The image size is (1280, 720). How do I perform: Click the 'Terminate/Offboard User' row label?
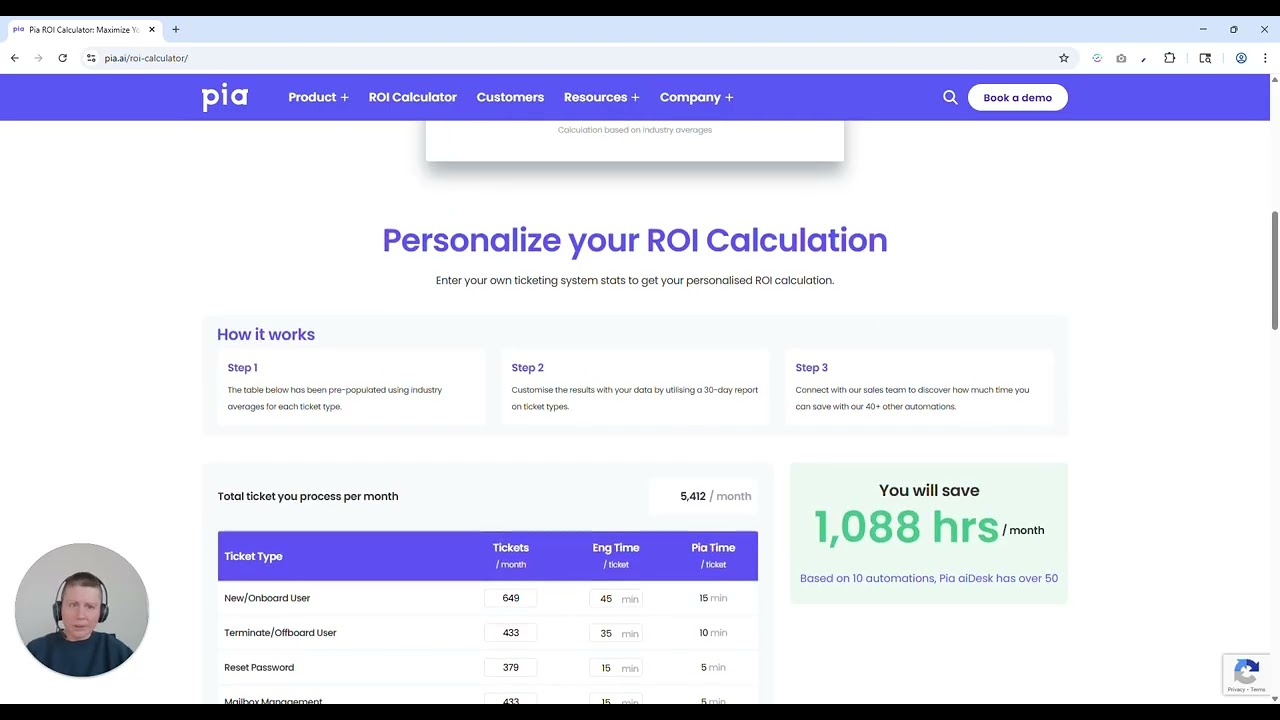click(x=280, y=633)
